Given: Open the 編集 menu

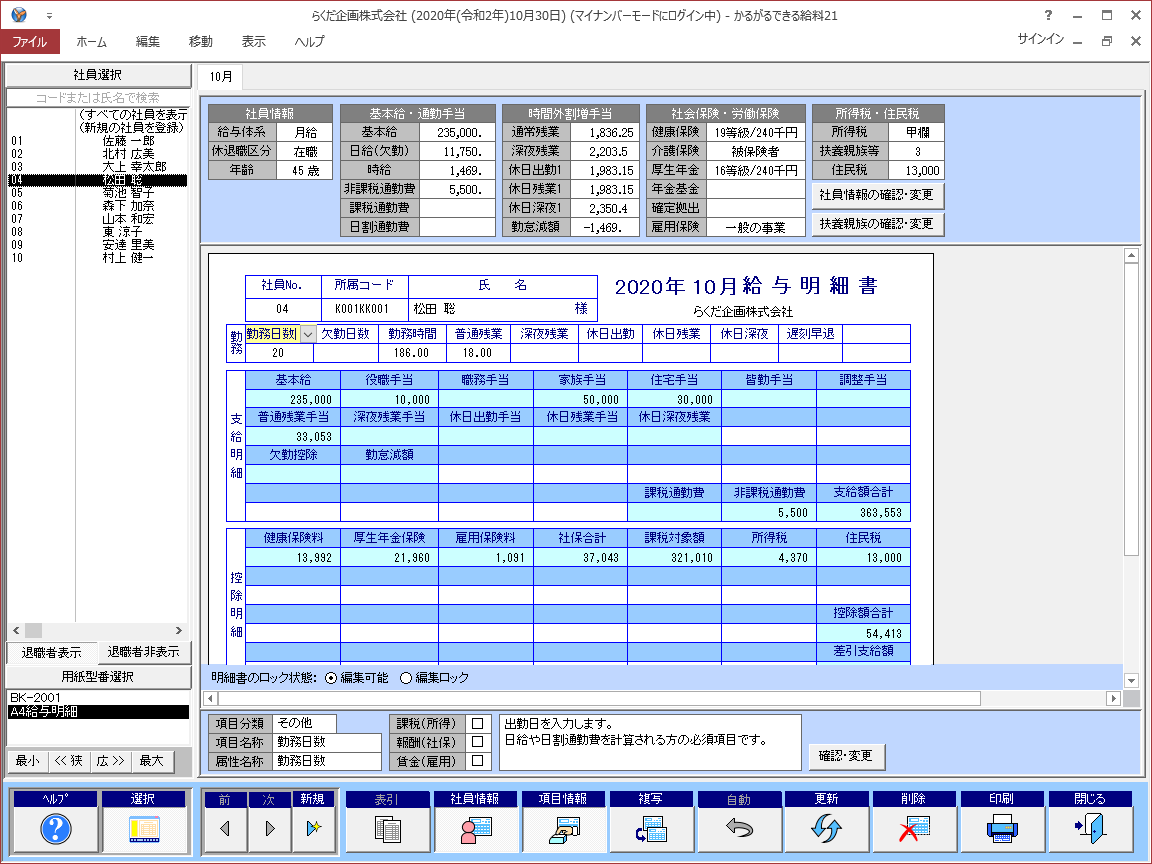Looking at the screenshot, I should 148,42.
